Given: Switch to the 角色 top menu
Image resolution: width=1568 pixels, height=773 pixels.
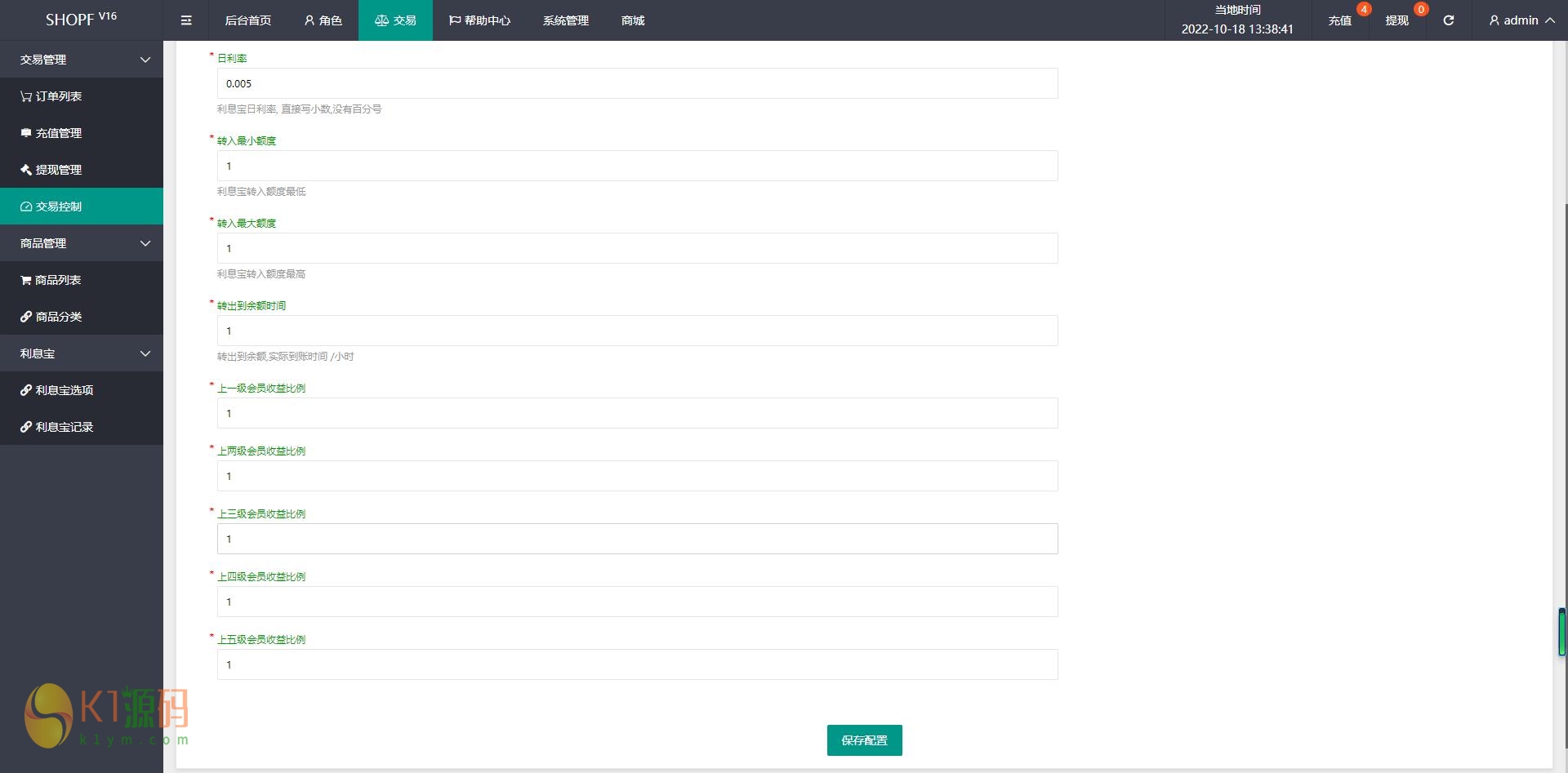Looking at the screenshot, I should pos(323,20).
